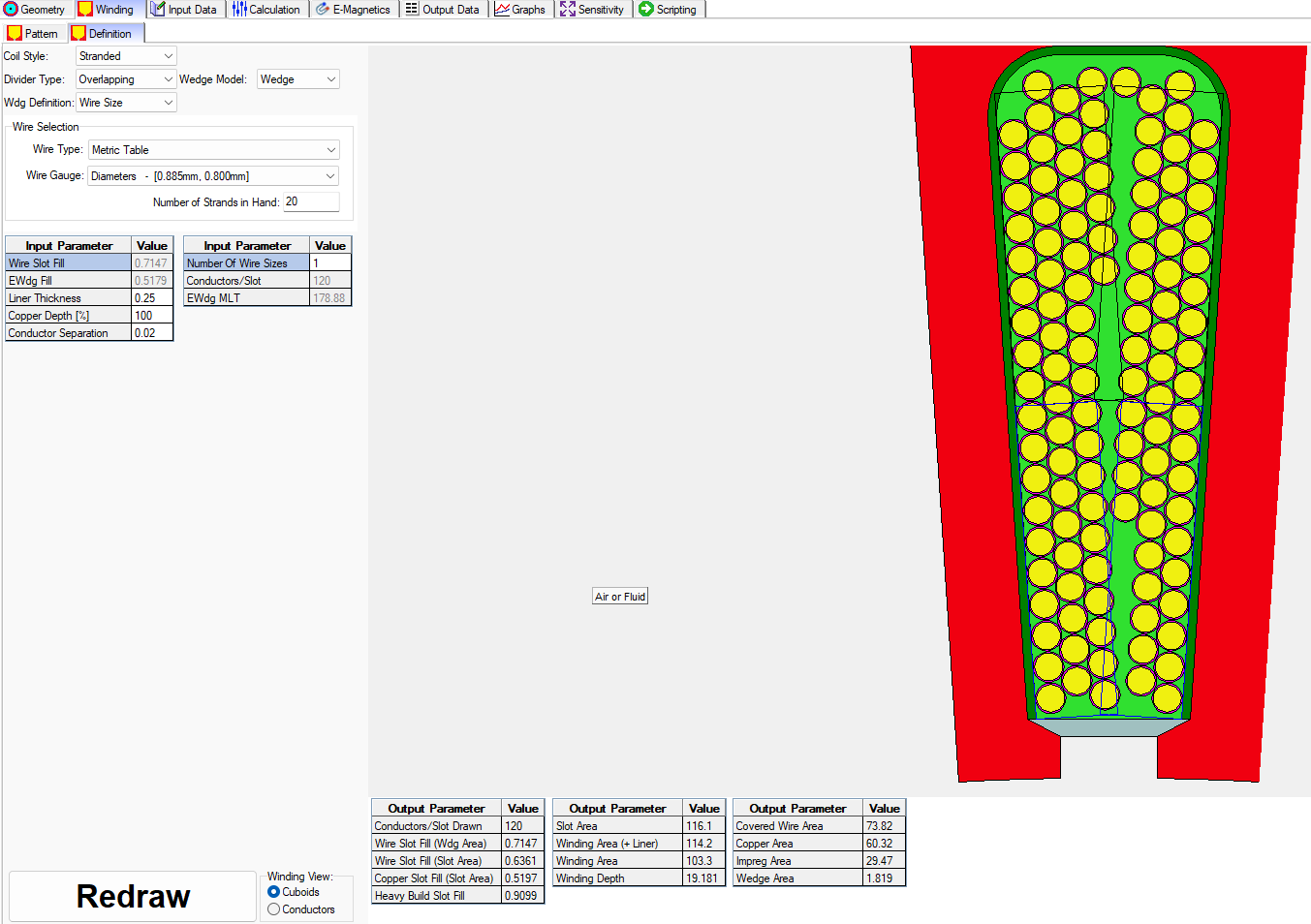This screenshot has height=924, width=1311.
Task: Click the Covered Wire Area output row
Action: click(x=819, y=826)
